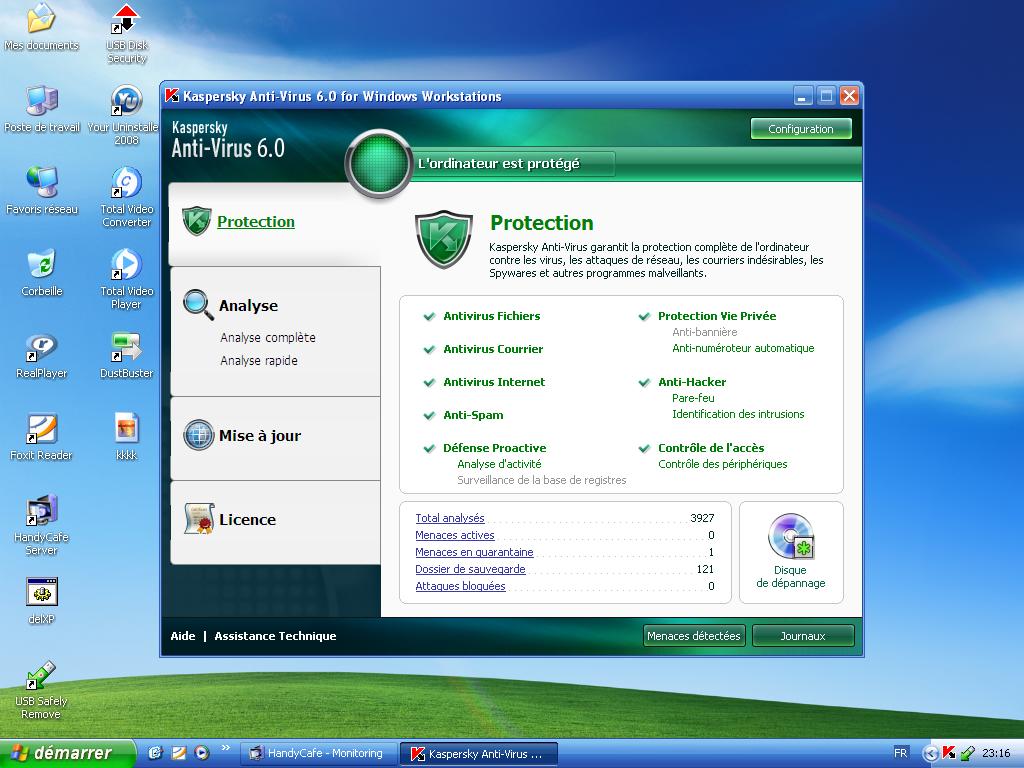The width and height of the screenshot is (1024, 768).
Task: Select Analyse complète
Action: (268, 338)
